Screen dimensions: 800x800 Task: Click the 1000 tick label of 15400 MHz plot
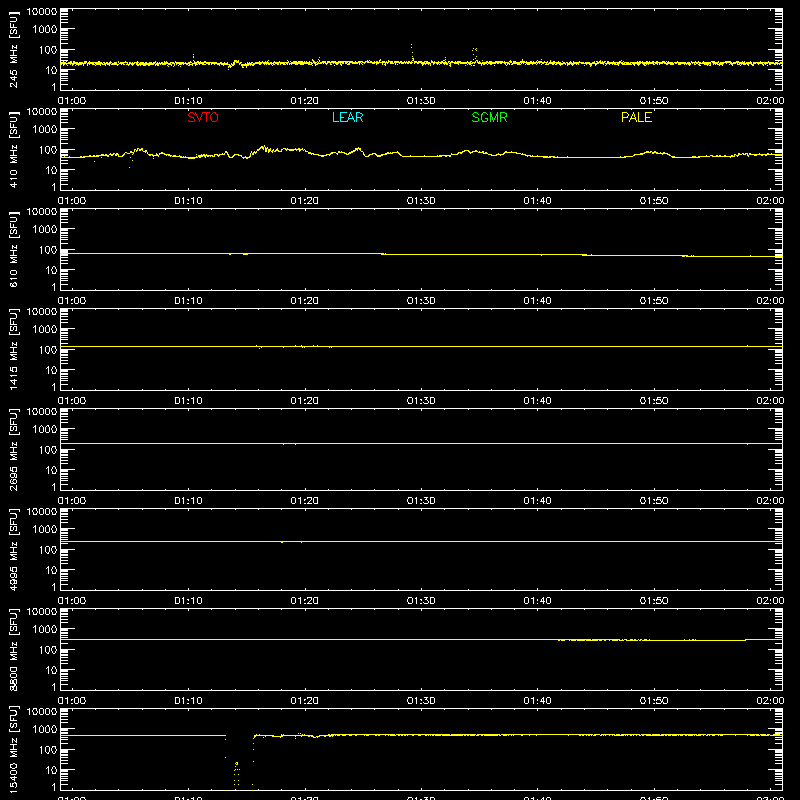pos(45,730)
